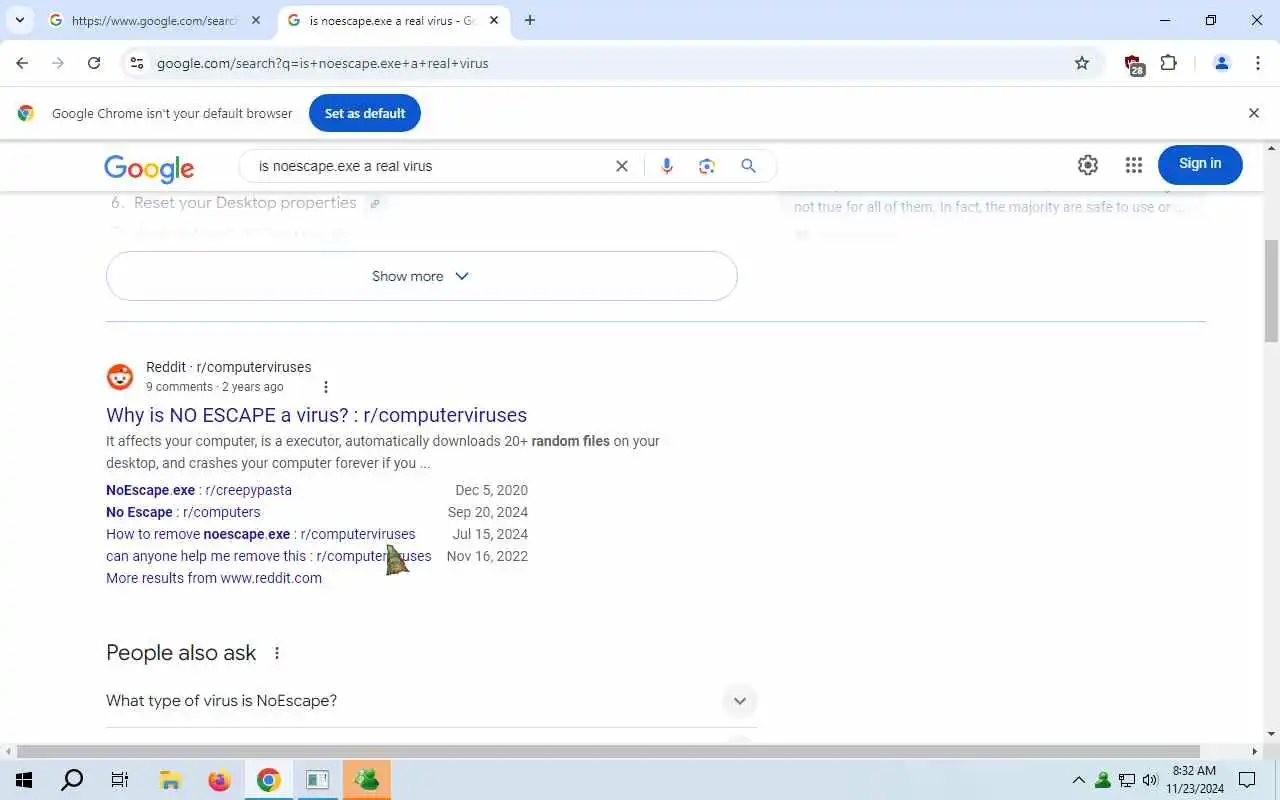Open the Windows Start menu

pos(24,780)
